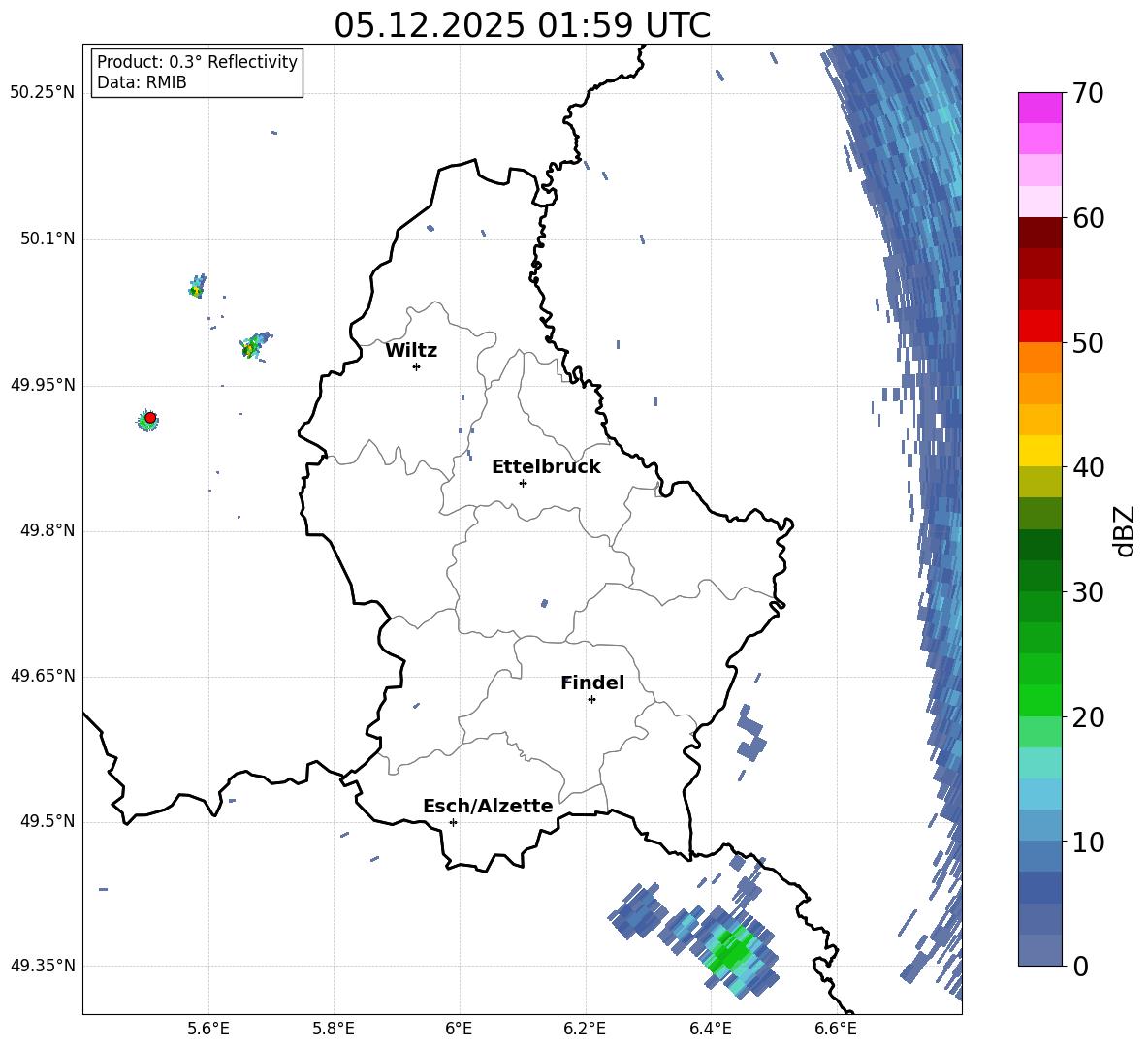Click the colorbar value 60
The height and width of the screenshot is (1048, 1148).
1088,218
